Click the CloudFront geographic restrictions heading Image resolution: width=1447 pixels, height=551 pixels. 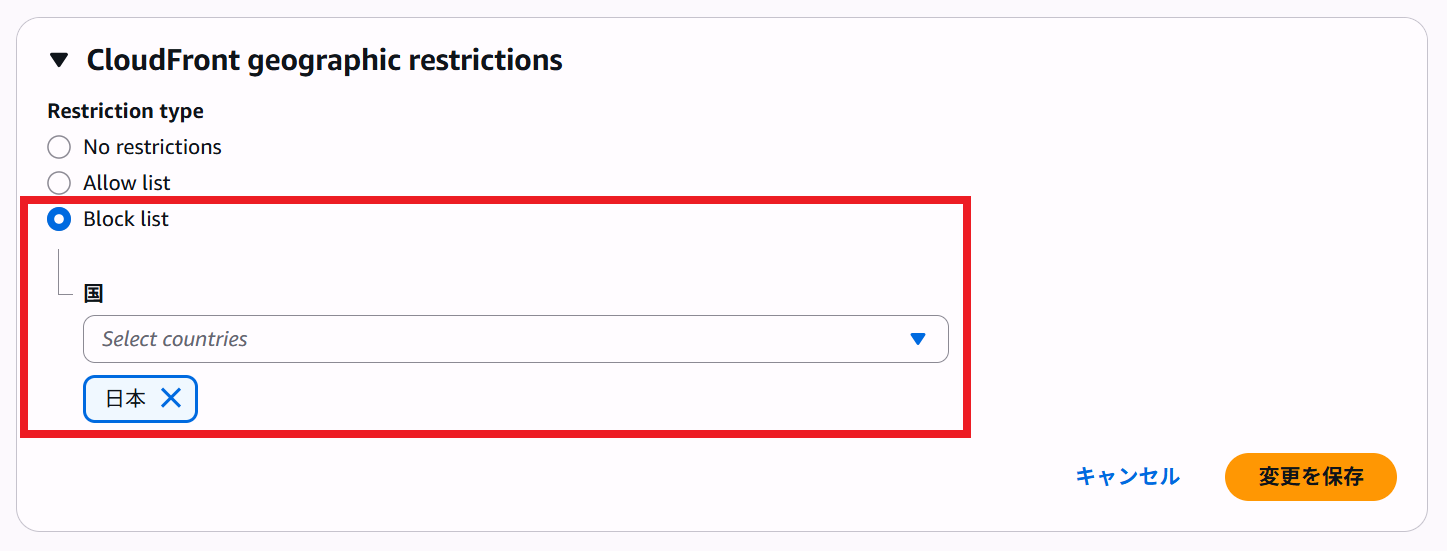(324, 60)
